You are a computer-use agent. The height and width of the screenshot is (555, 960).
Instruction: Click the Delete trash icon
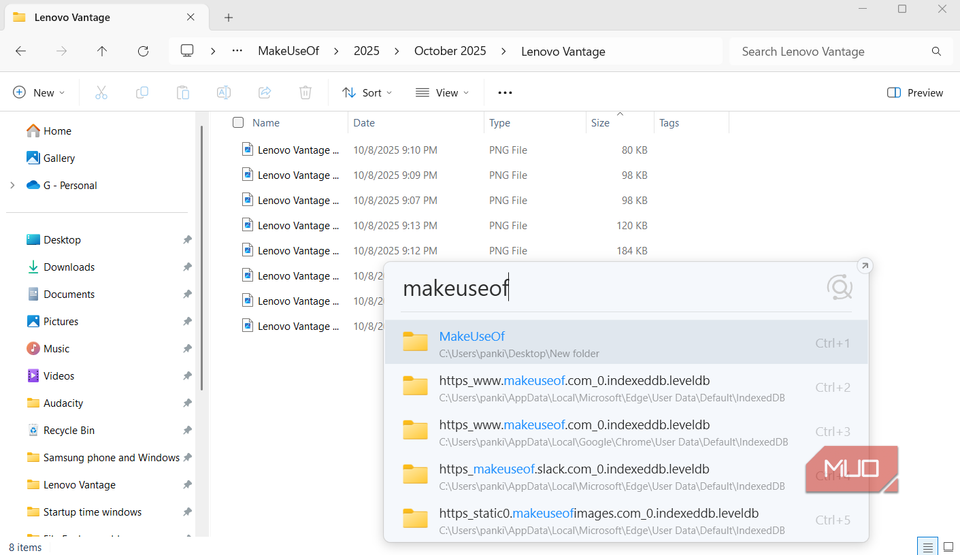pos(305,92)
